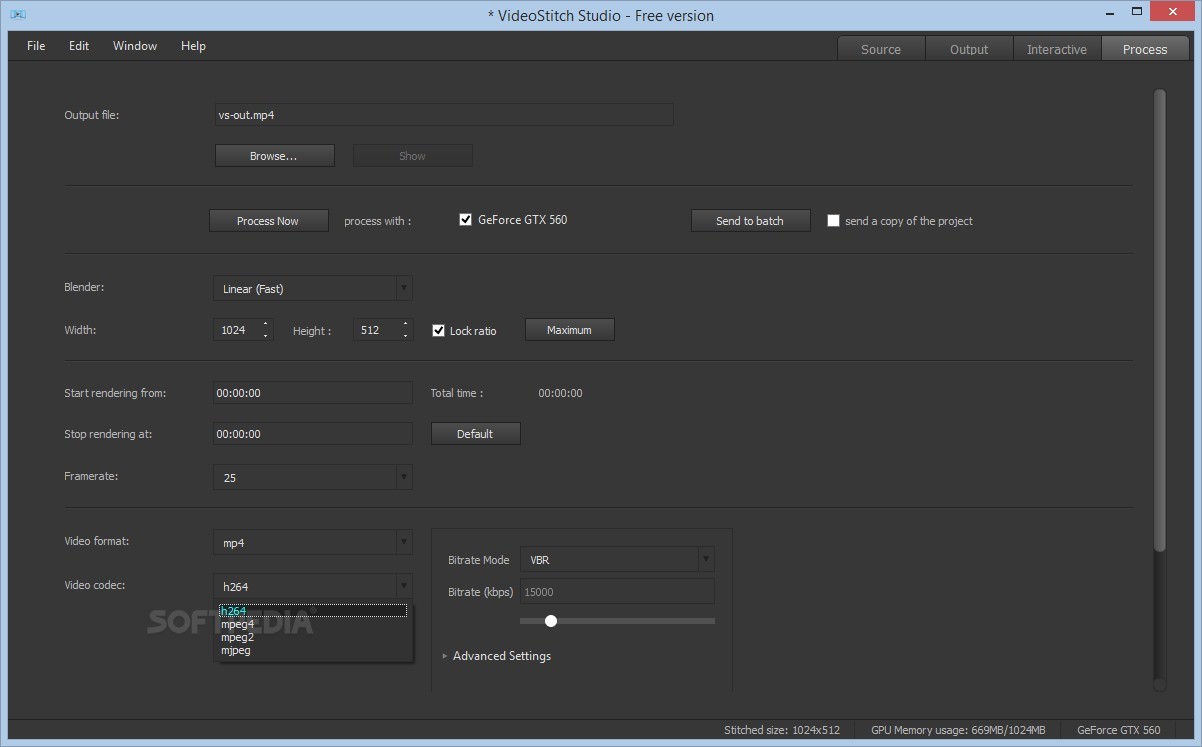Expand Advanced Settings
Image resolution: width=1202 pixels, height=747 pixels.
[x=496, y=656]
